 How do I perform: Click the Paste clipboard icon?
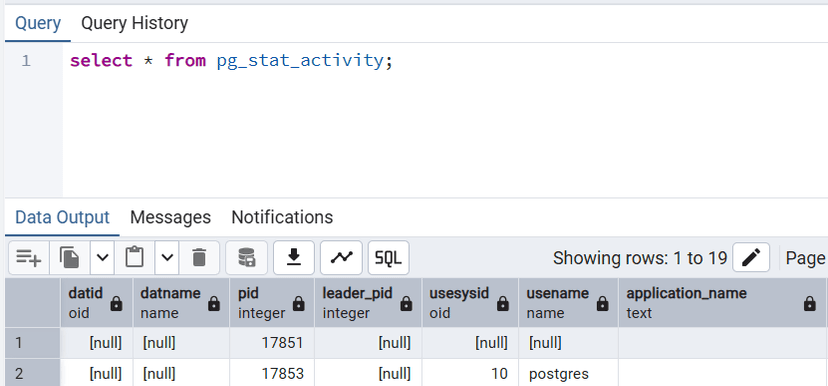[x=135, y=258]
